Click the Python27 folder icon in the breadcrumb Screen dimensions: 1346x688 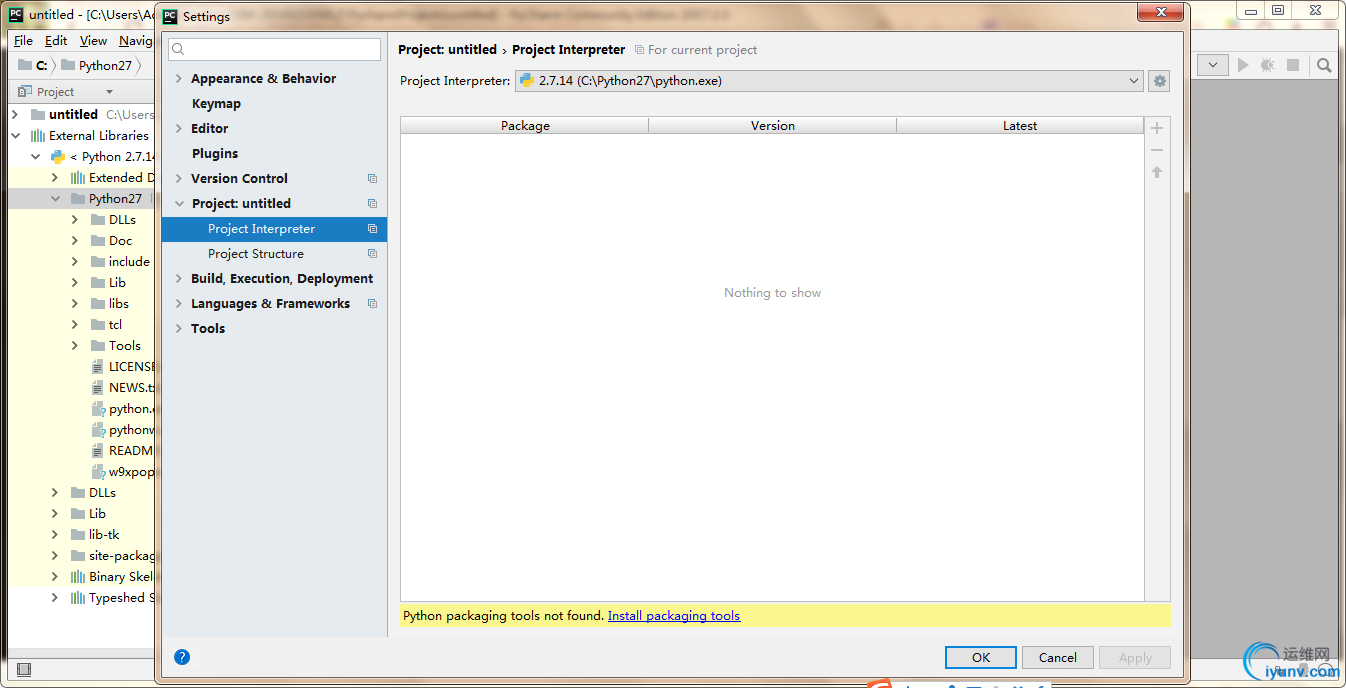tap(68, 65)
